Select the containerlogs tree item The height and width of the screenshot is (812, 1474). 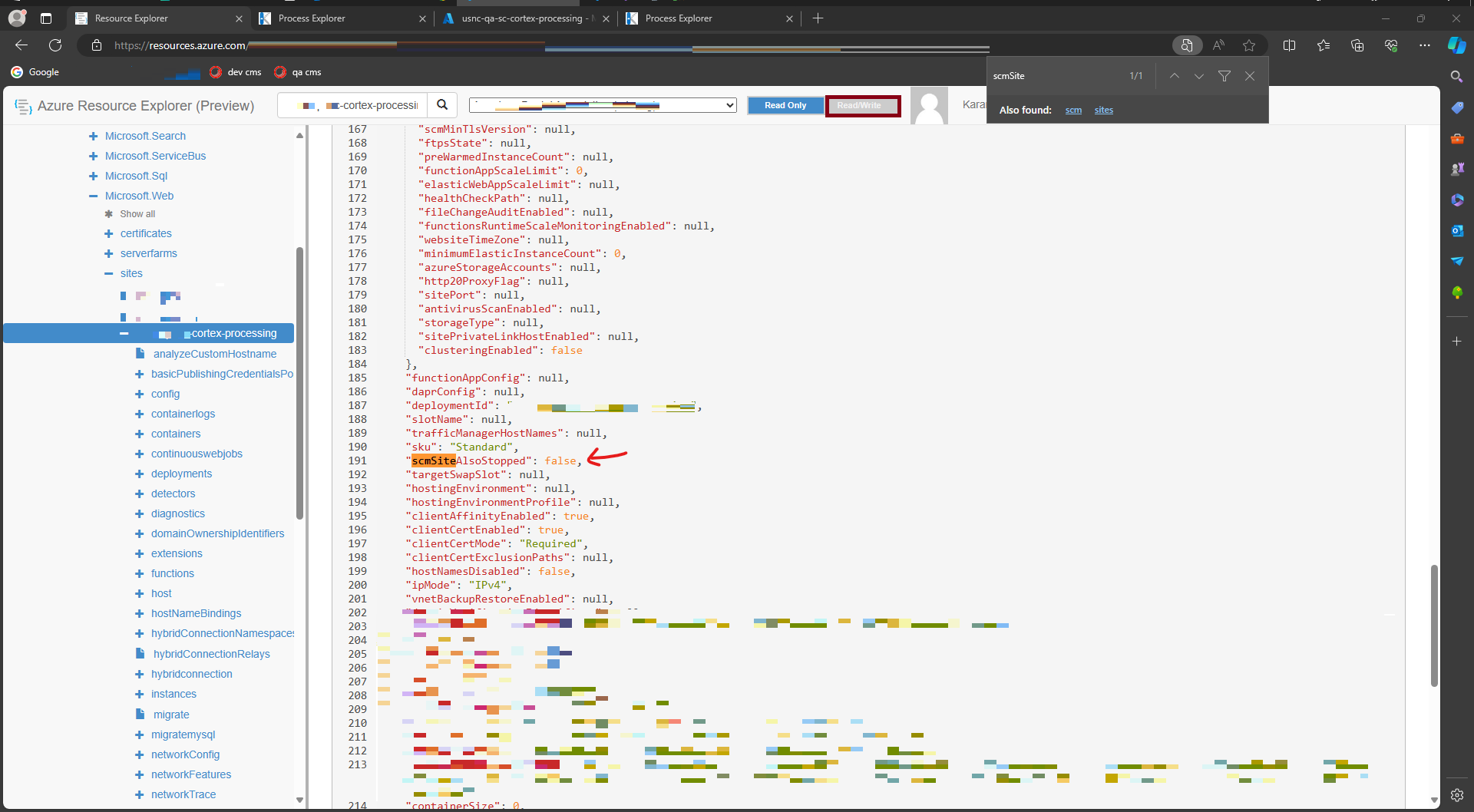pos(183,414)
